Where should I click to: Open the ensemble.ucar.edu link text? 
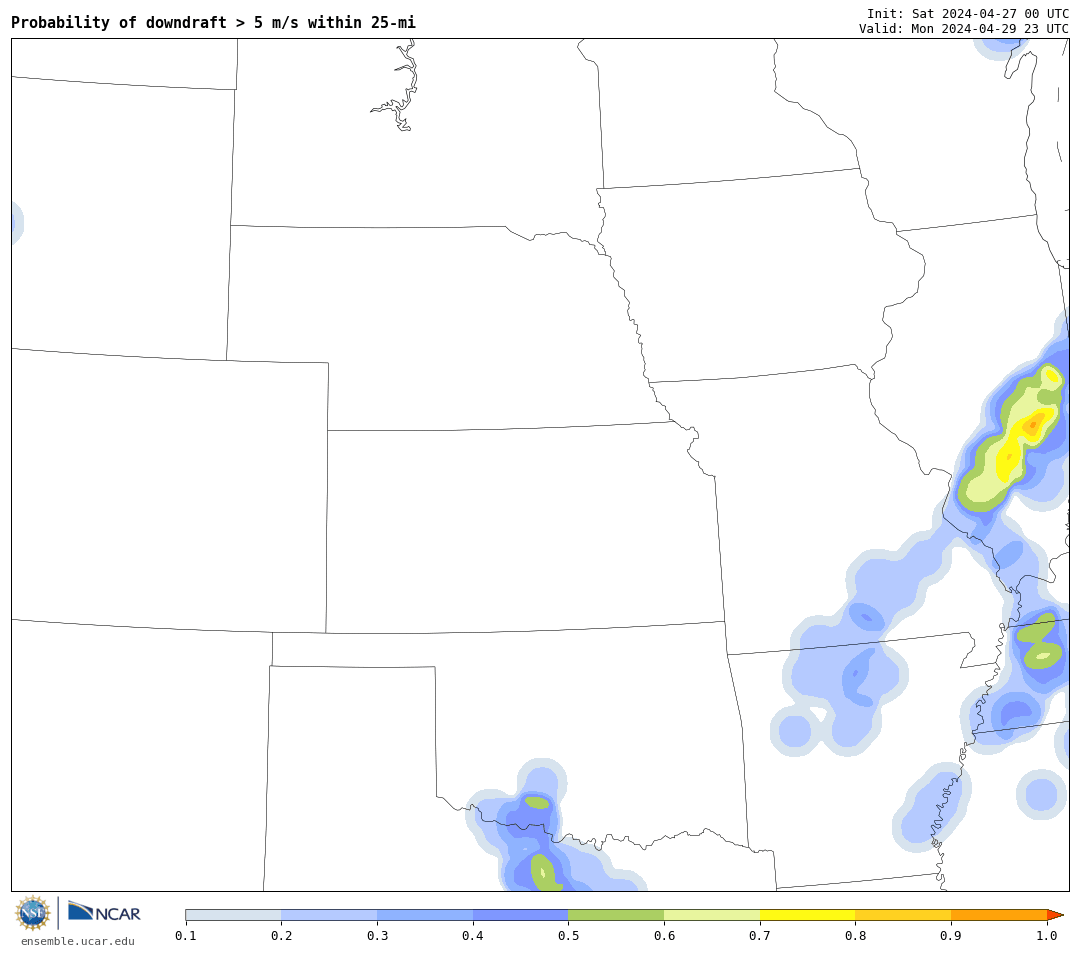point(78,941)
